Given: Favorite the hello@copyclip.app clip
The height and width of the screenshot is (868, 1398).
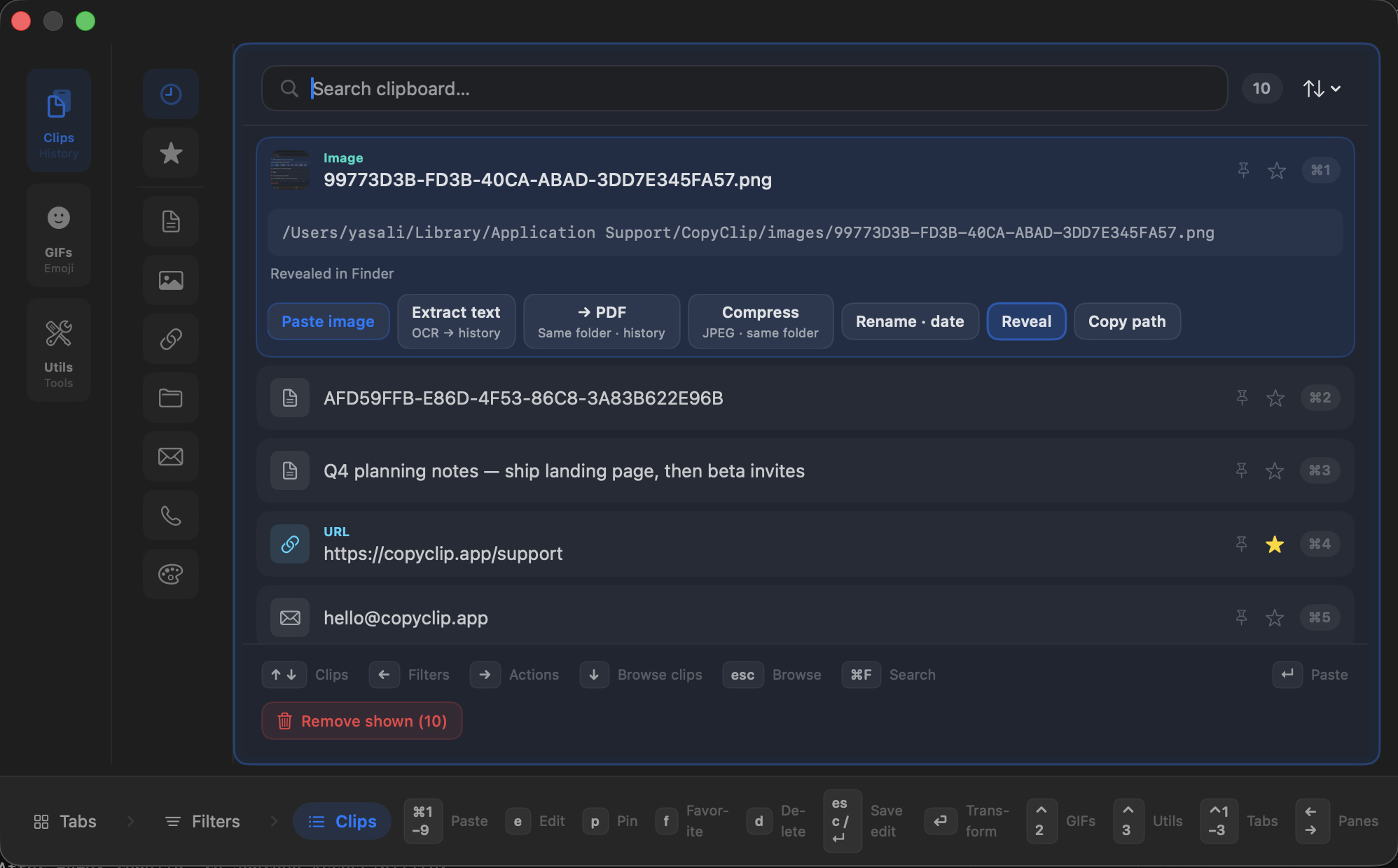Looking at the screenshot, I should pos(1275,617).
